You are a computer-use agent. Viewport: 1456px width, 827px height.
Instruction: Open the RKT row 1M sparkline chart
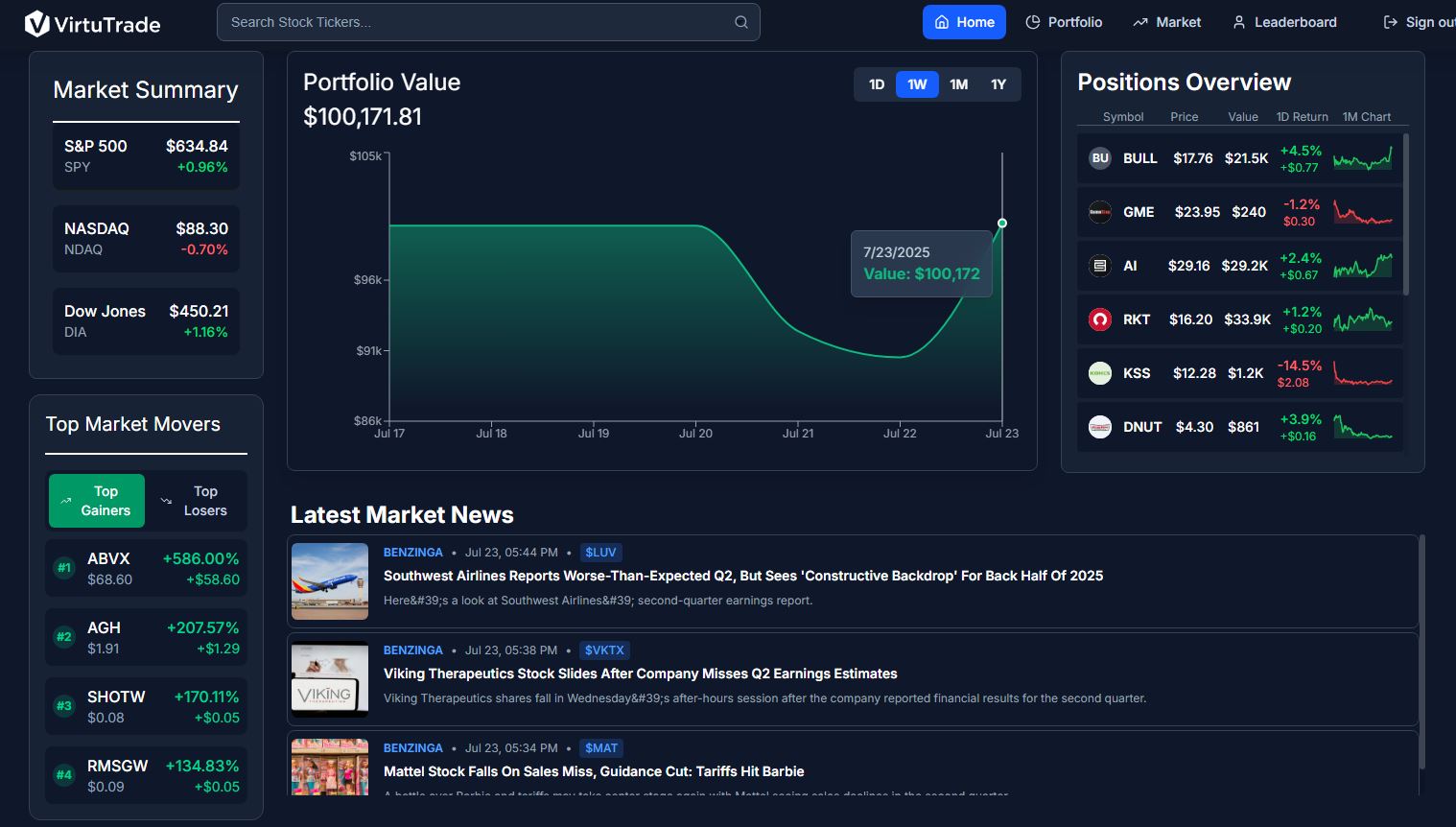1363,319
